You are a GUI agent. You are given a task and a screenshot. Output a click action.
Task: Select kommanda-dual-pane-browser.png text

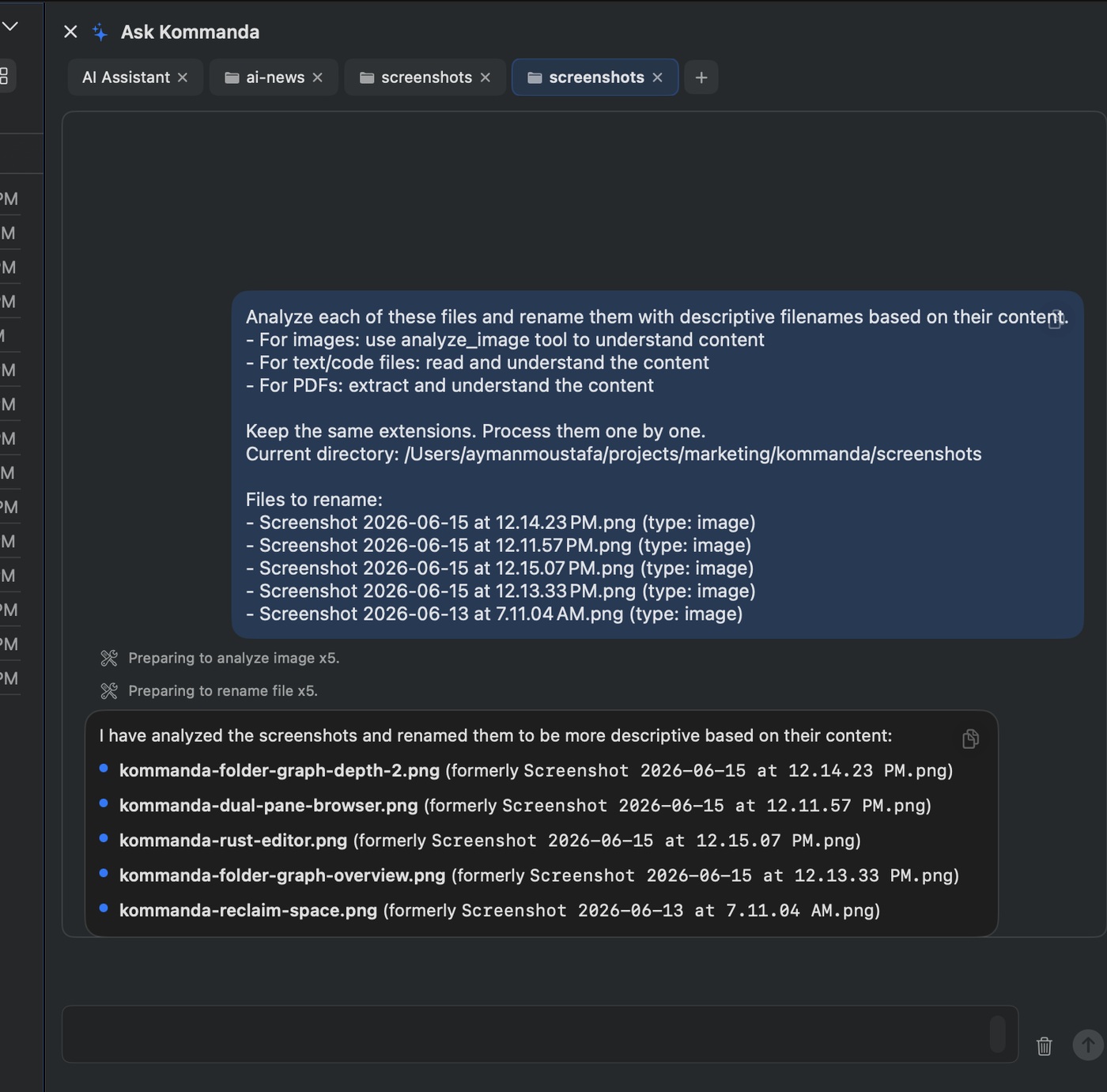point(269,806)
